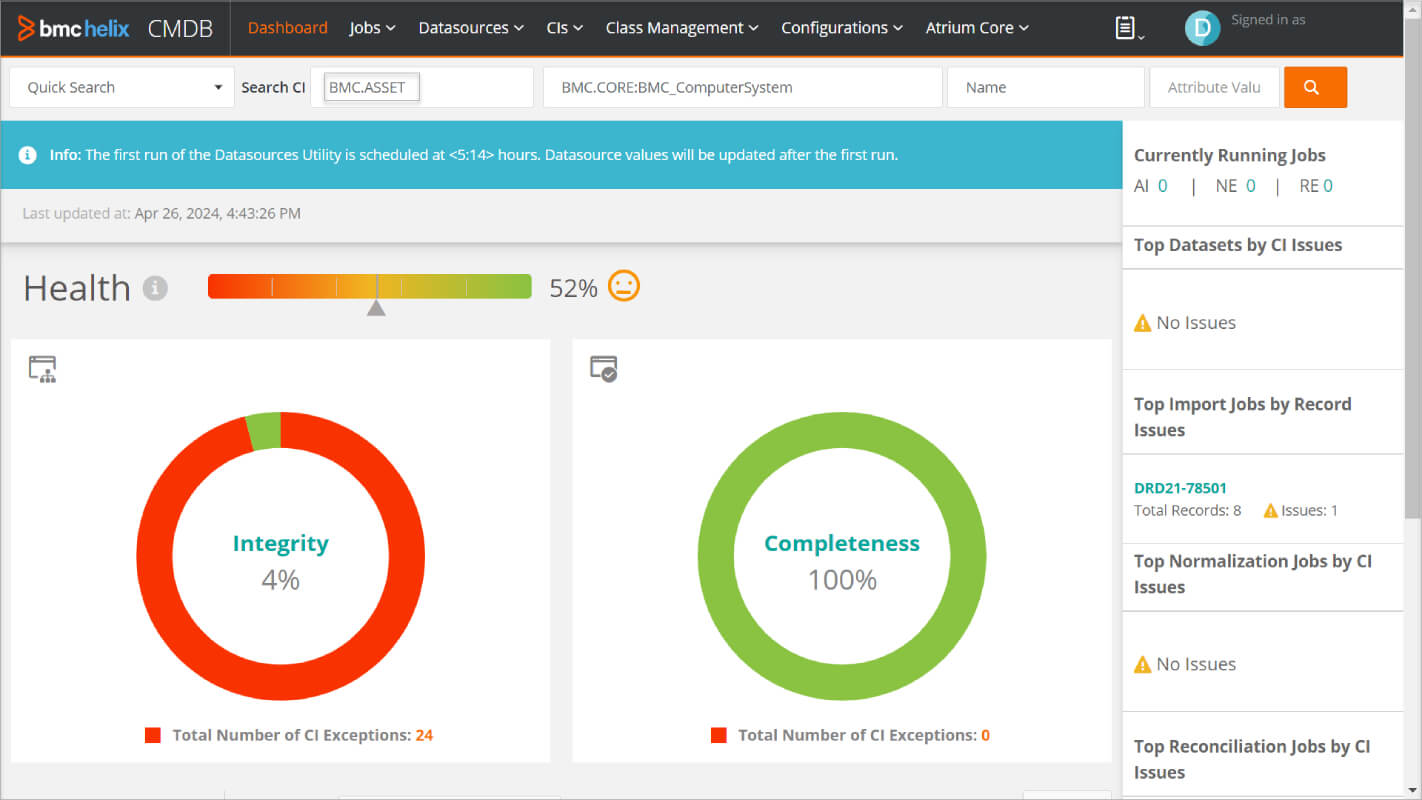Click the Completeness card checkmark icon
The height and width of the screenshot is (800, 1422).
pos(603,369)
